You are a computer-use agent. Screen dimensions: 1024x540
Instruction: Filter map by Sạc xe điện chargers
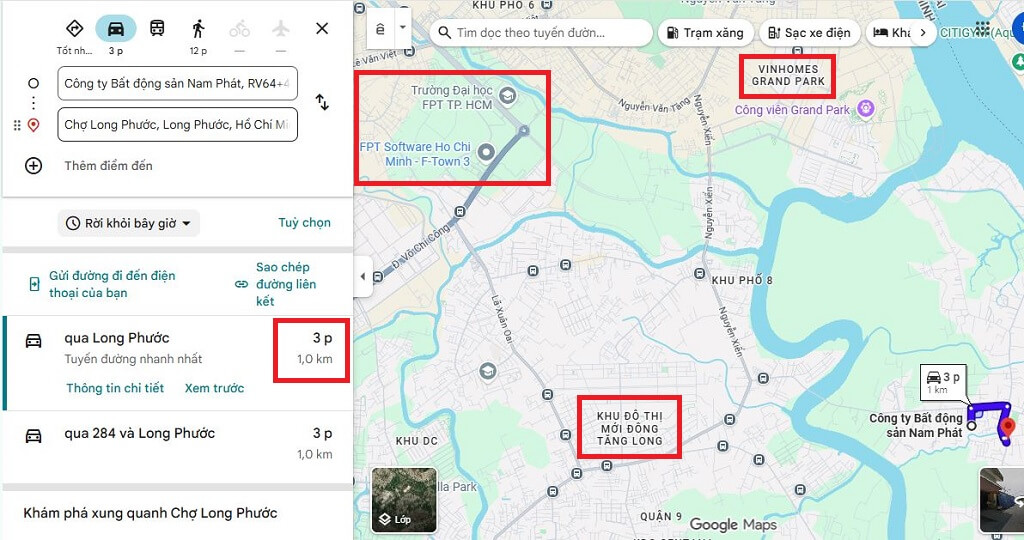(x=809, y=33)
